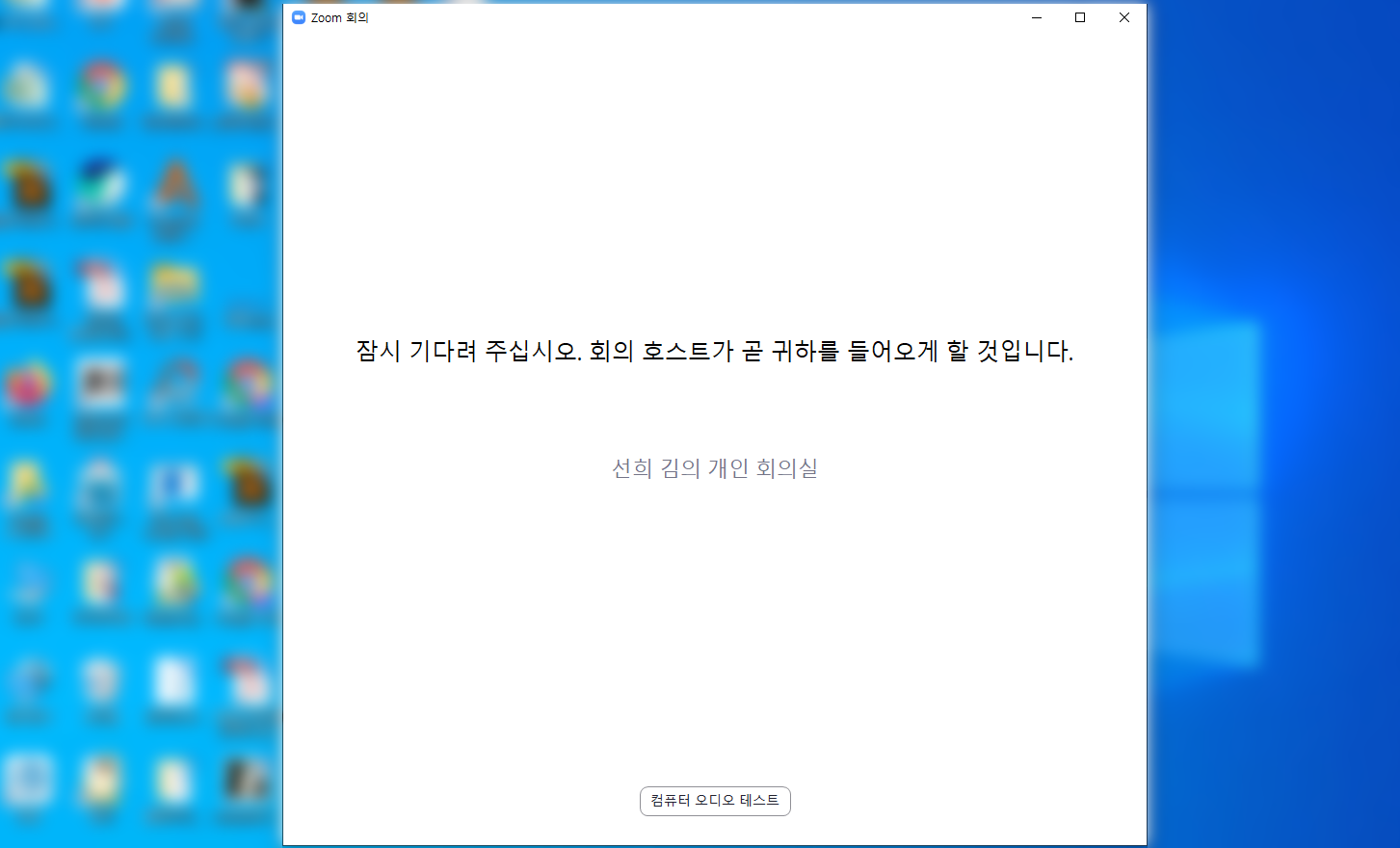Screen dimensions: 1400x848
Task: Click the '선희 김의 개인 회의실' meeting name
Action: tap(714, 468)
